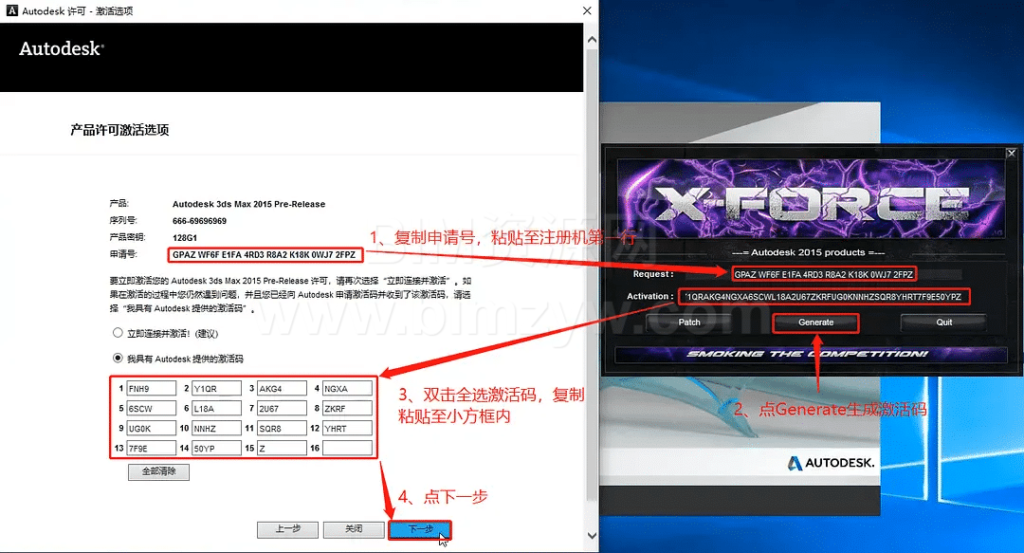Screen dimensions: 1024x553
Task: Click activation code field 10 containing NNHZ
Action: point(217,428)
